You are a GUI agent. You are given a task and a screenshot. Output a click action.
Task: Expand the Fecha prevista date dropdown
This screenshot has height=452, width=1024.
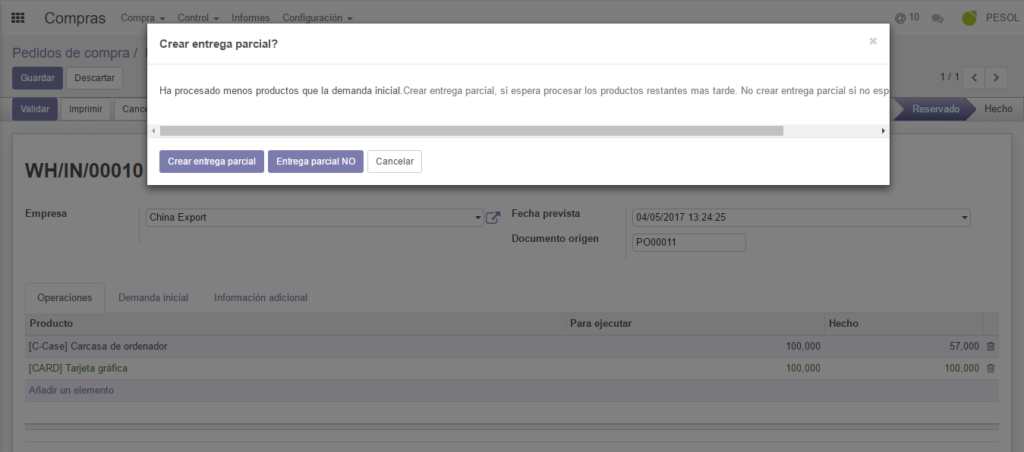964,217
